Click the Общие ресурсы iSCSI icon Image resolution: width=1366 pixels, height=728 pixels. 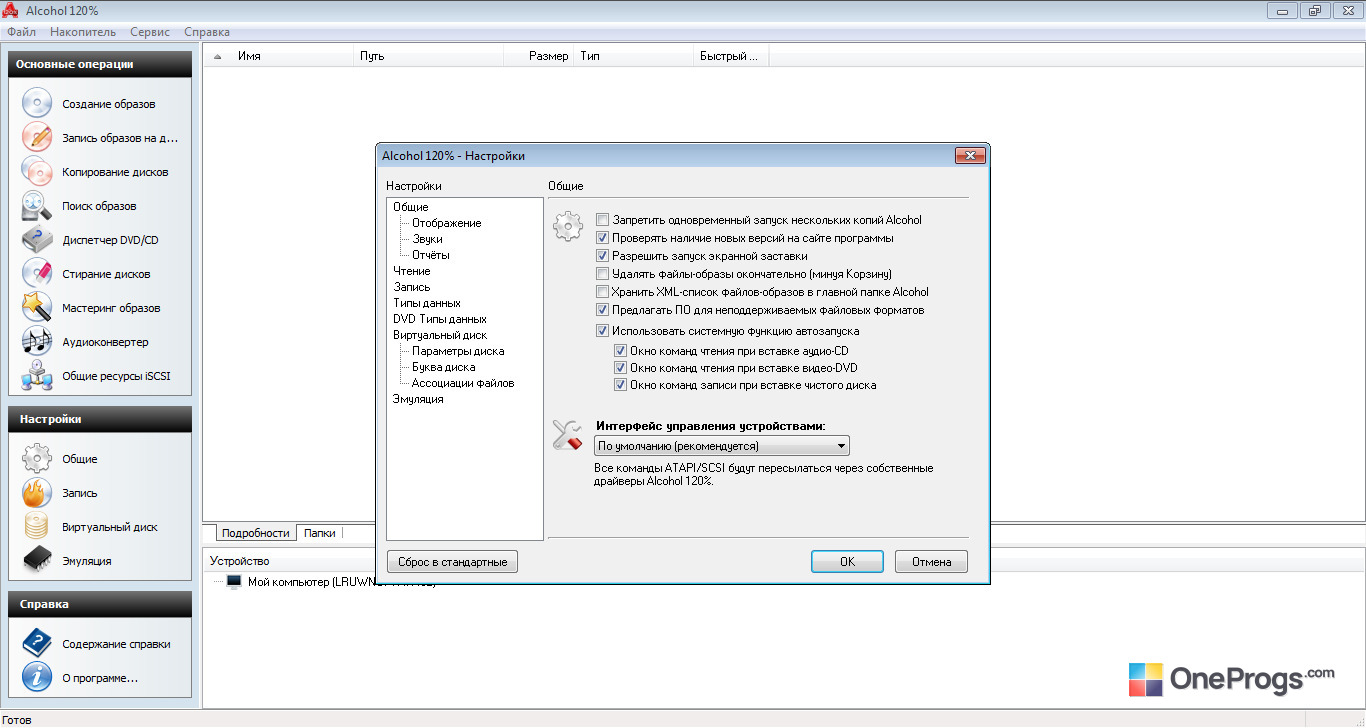point(37,376)
